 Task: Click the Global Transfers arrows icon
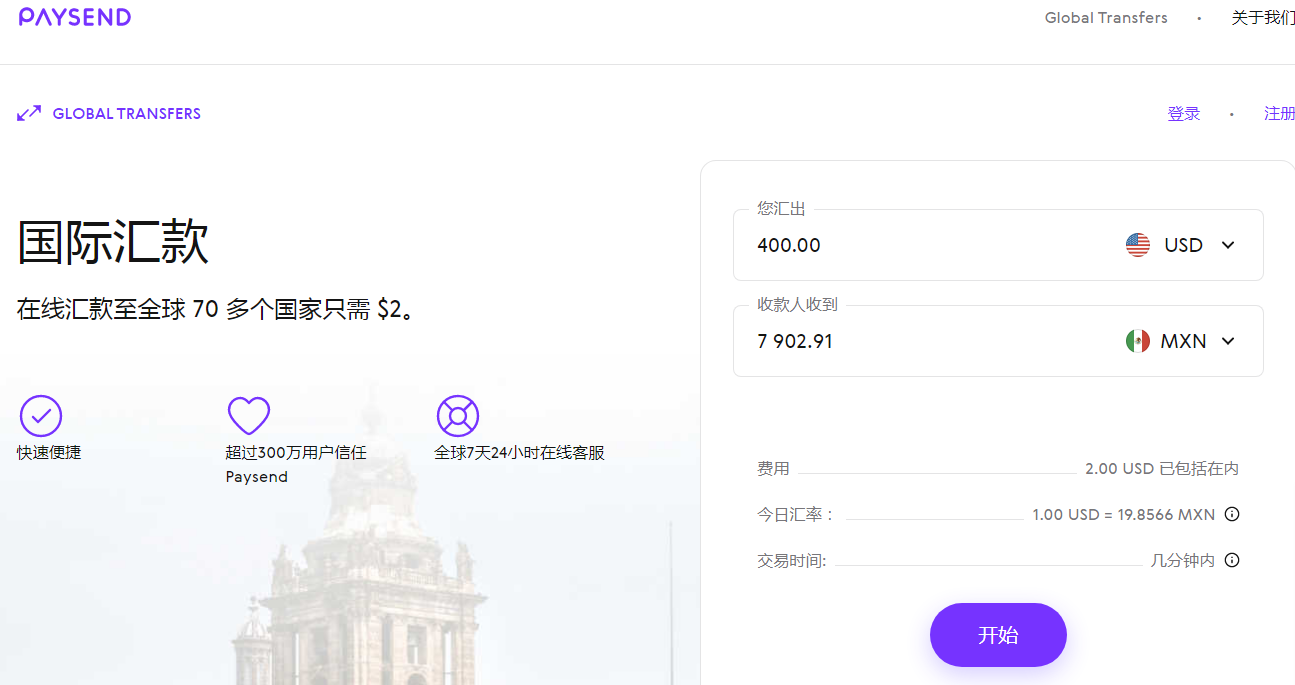(29, 114)
